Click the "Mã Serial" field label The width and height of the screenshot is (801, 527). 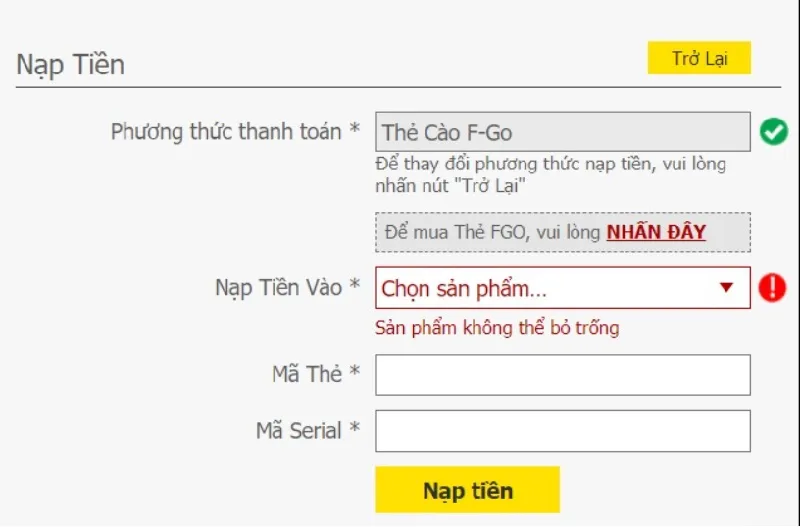(x=299, y=431)
